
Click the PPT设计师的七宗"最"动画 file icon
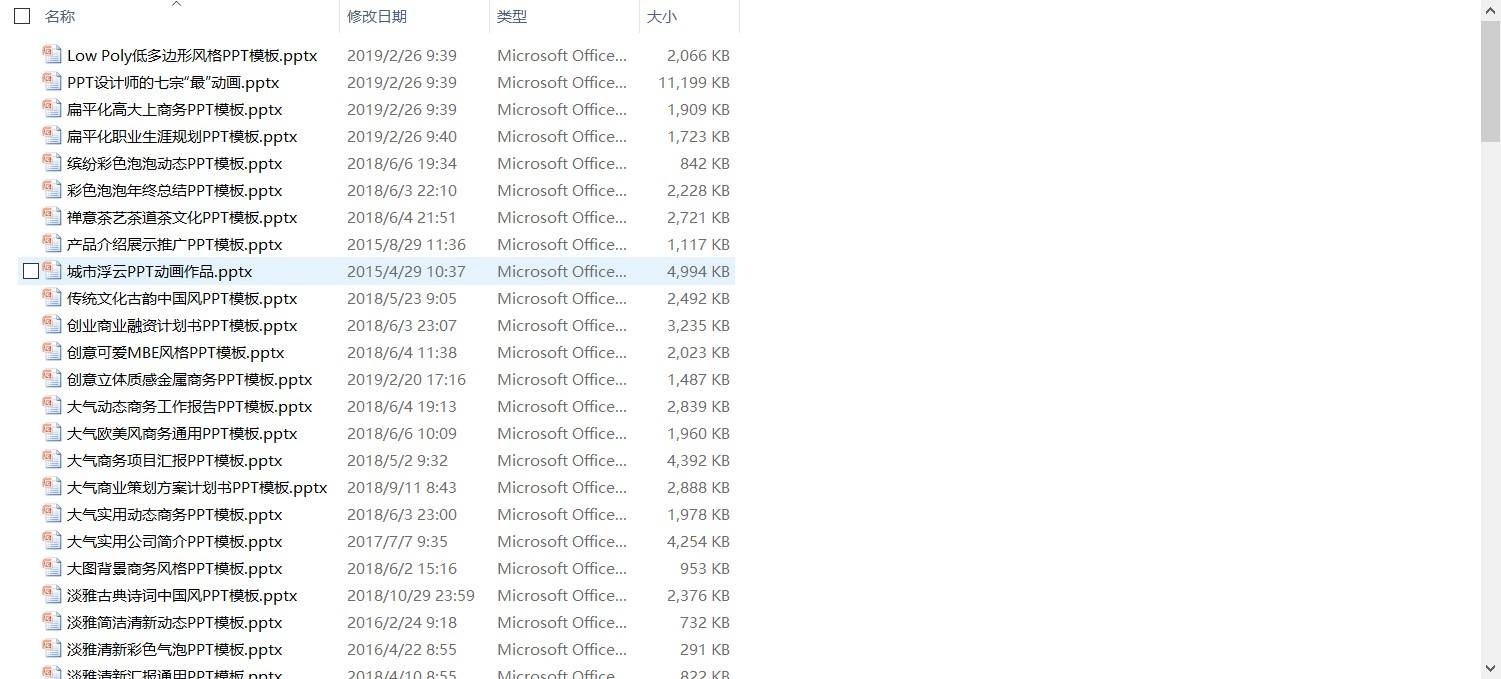[52, 82]
